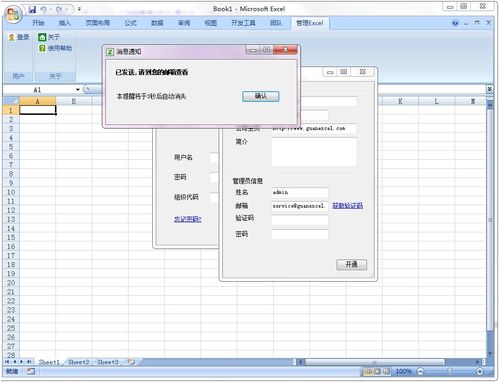Click the Excel help question mark icon
This screenshot has height=382, width=499.
pos(455,23)
